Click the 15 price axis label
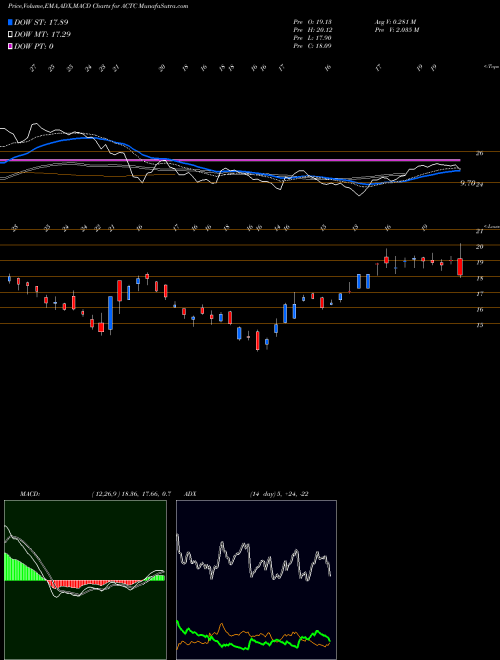Viewport: 500px width, 660px height. coord(479,325)
